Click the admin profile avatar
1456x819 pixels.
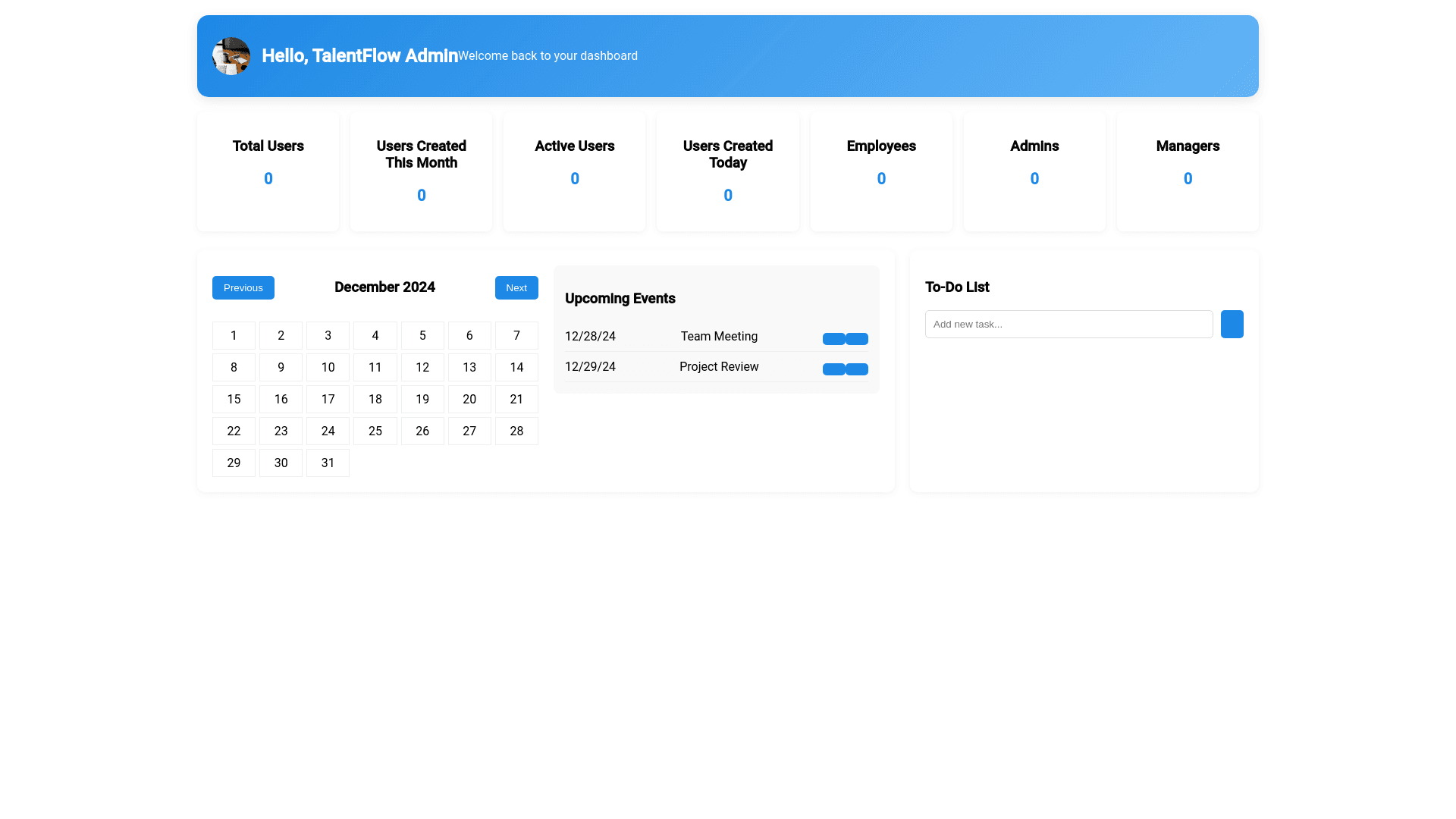point(231,56)
